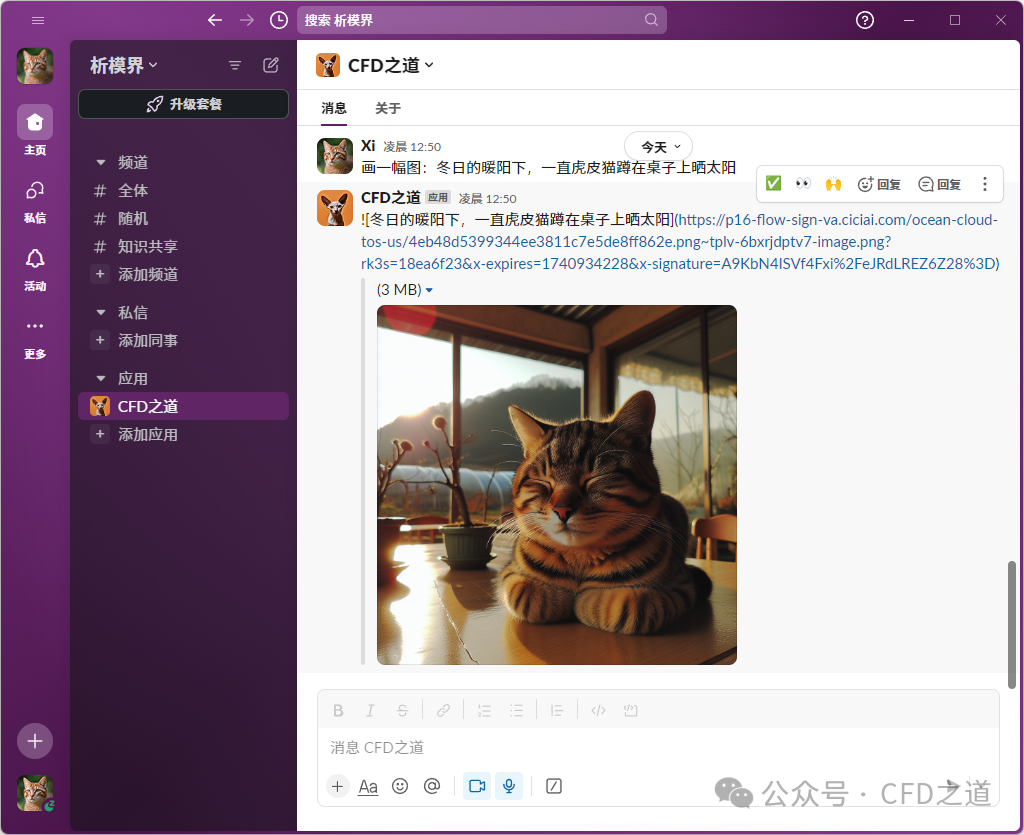Toggle italic formatting
This screenshot has height=835, width=1024.
[370, 710]
